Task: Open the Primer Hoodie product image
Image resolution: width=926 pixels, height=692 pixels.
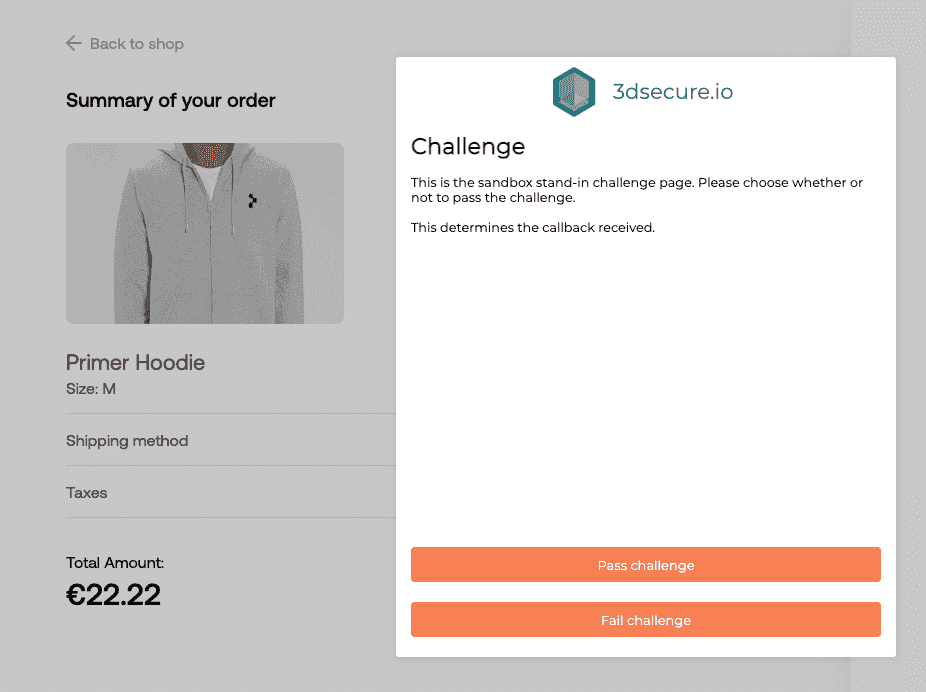Action: pyautogui.click(x=205, y=233)
